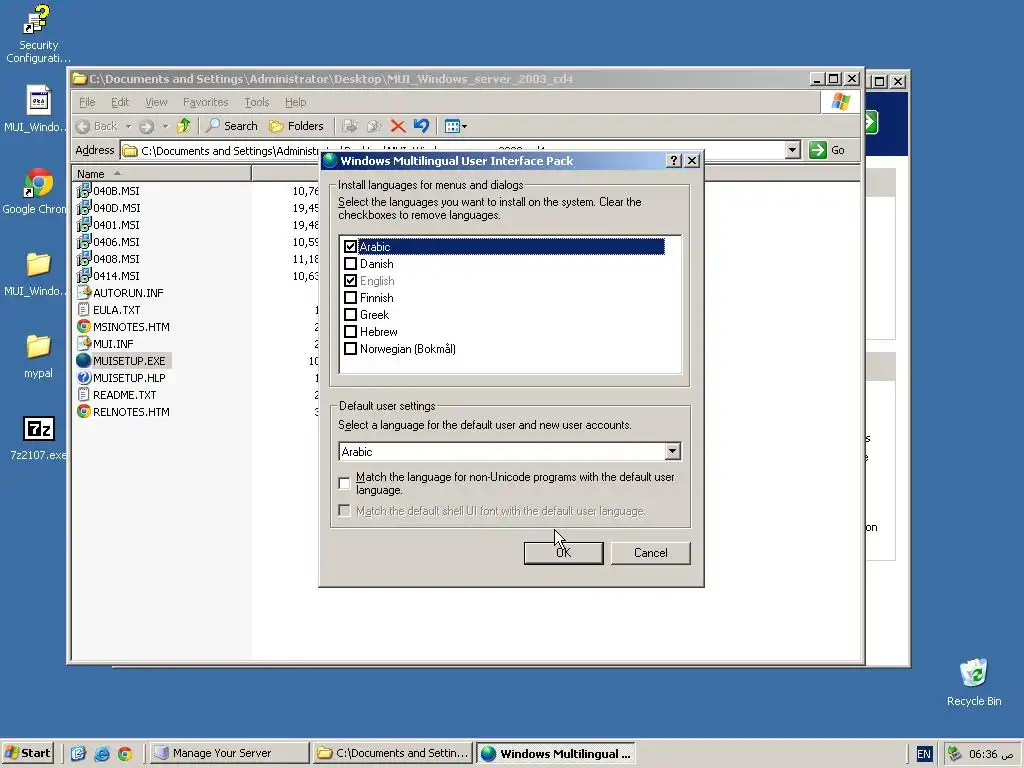Launch Chrome from quick launch bar
The width and height of the screenshot is (1024, 768).
(125, 754)
